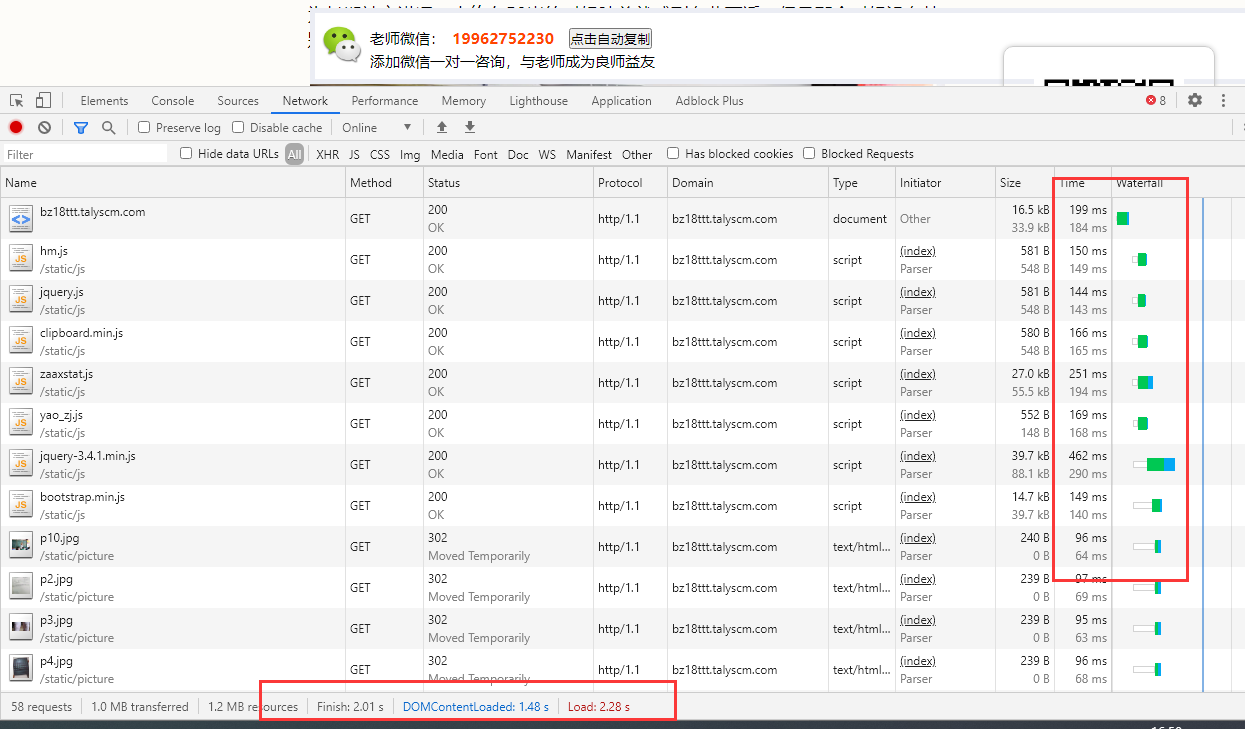Click the 点击自动复制 button
Viewport: 1245px width, 729px height.
tap(610, 39)
